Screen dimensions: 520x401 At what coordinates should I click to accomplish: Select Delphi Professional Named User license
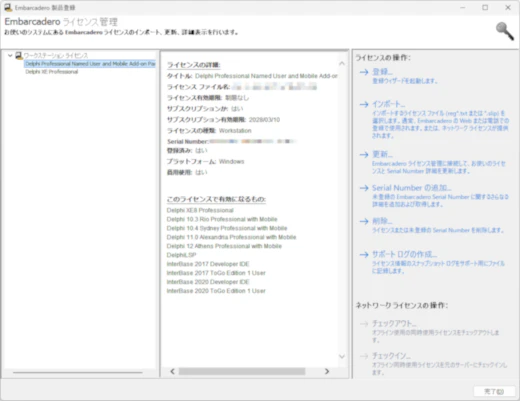click(90, 64)
